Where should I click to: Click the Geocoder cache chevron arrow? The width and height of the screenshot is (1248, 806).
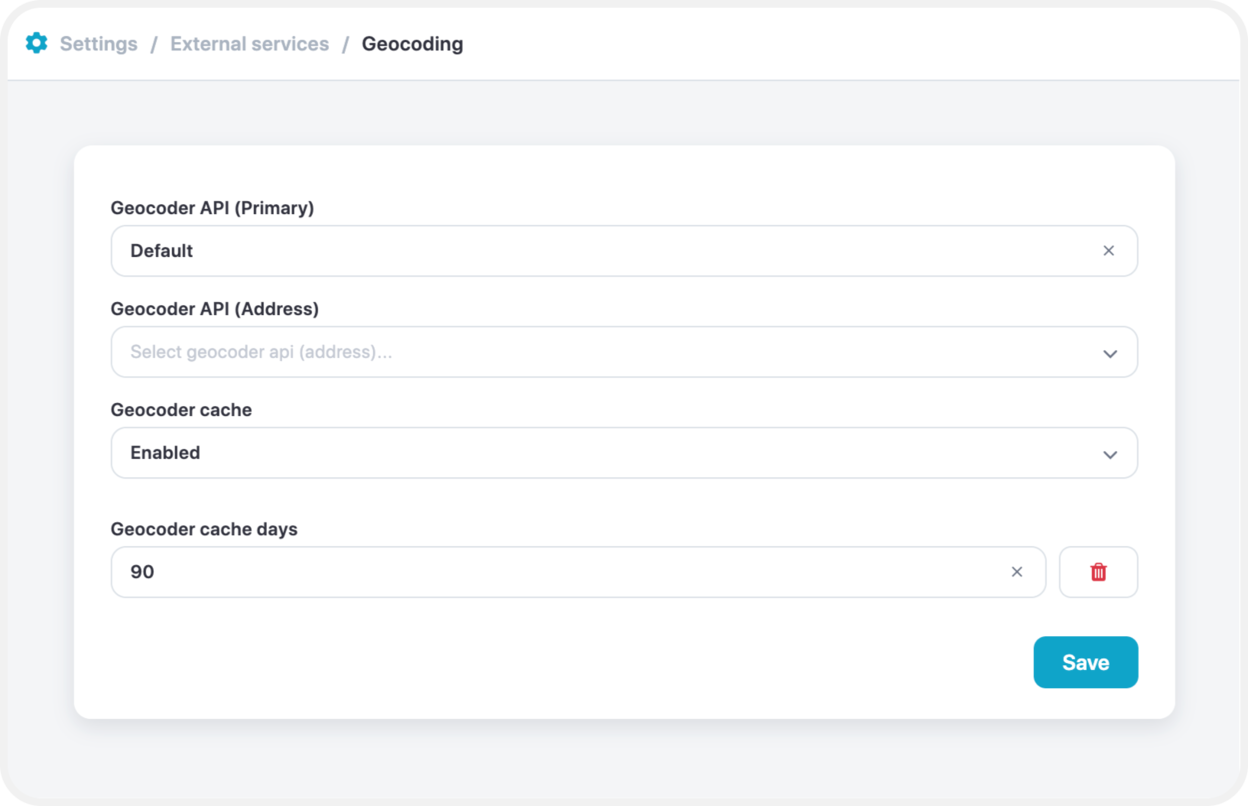pyautogui.click(x=1110, y=454)
